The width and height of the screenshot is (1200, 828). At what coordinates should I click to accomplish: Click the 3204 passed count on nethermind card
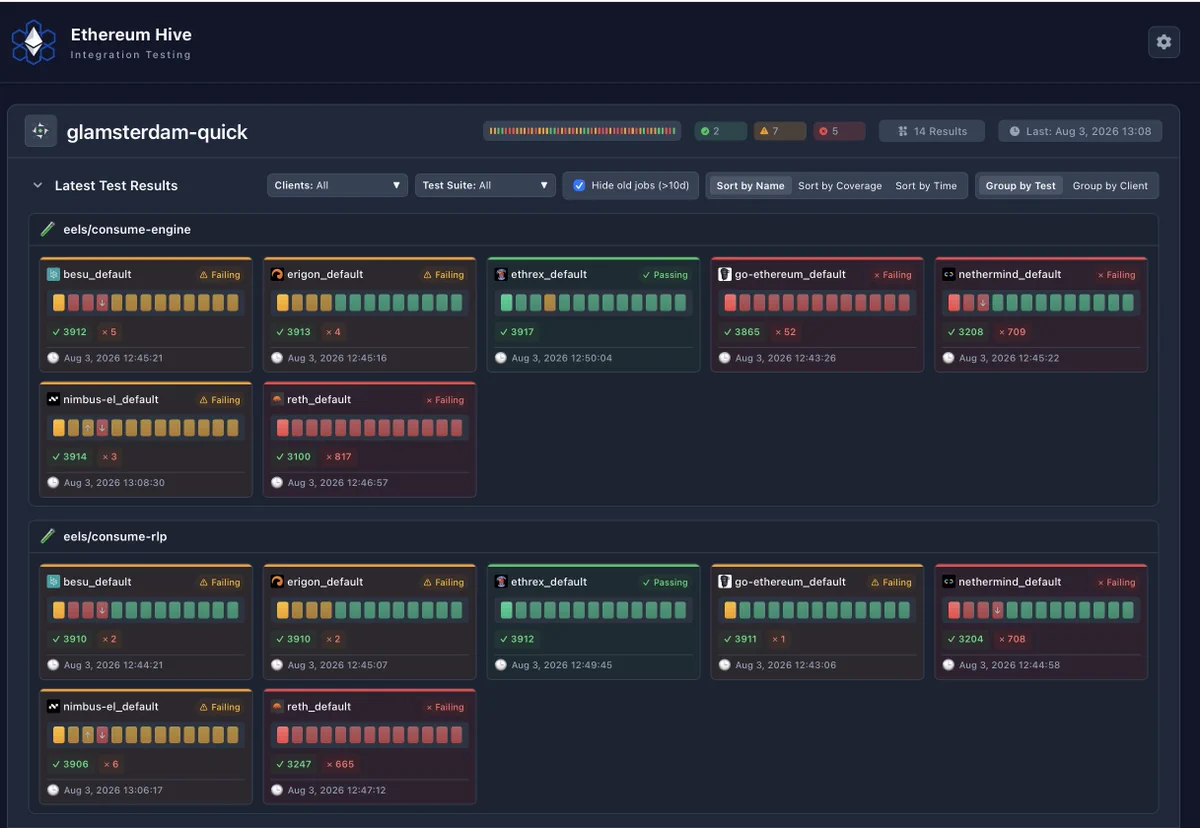[x=965, y=639]
